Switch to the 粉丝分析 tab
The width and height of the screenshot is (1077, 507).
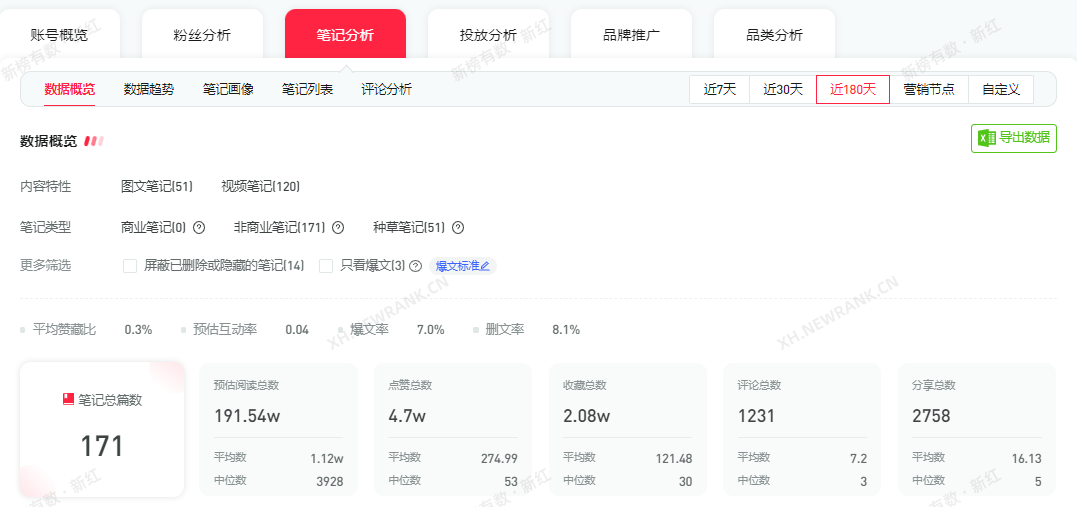coord(202,35)
